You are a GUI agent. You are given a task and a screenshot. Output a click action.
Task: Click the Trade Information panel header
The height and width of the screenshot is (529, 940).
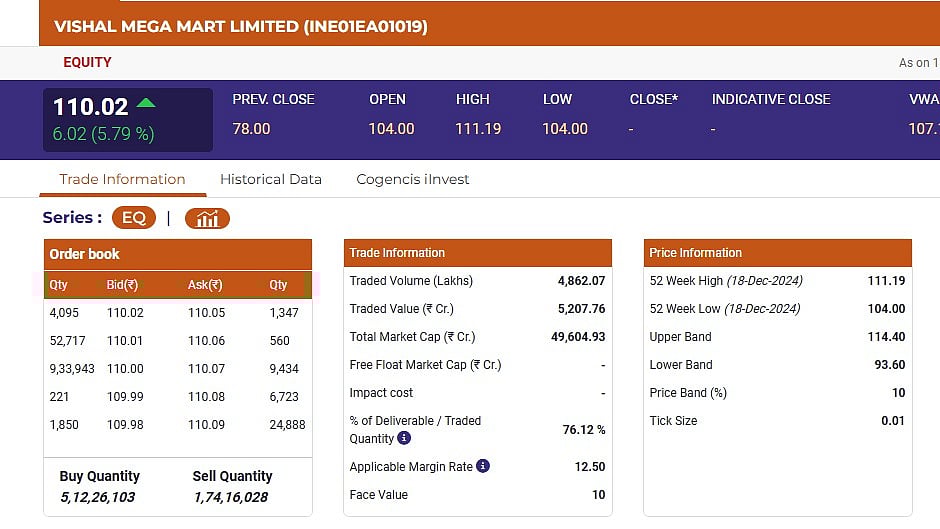coord(478,253)
